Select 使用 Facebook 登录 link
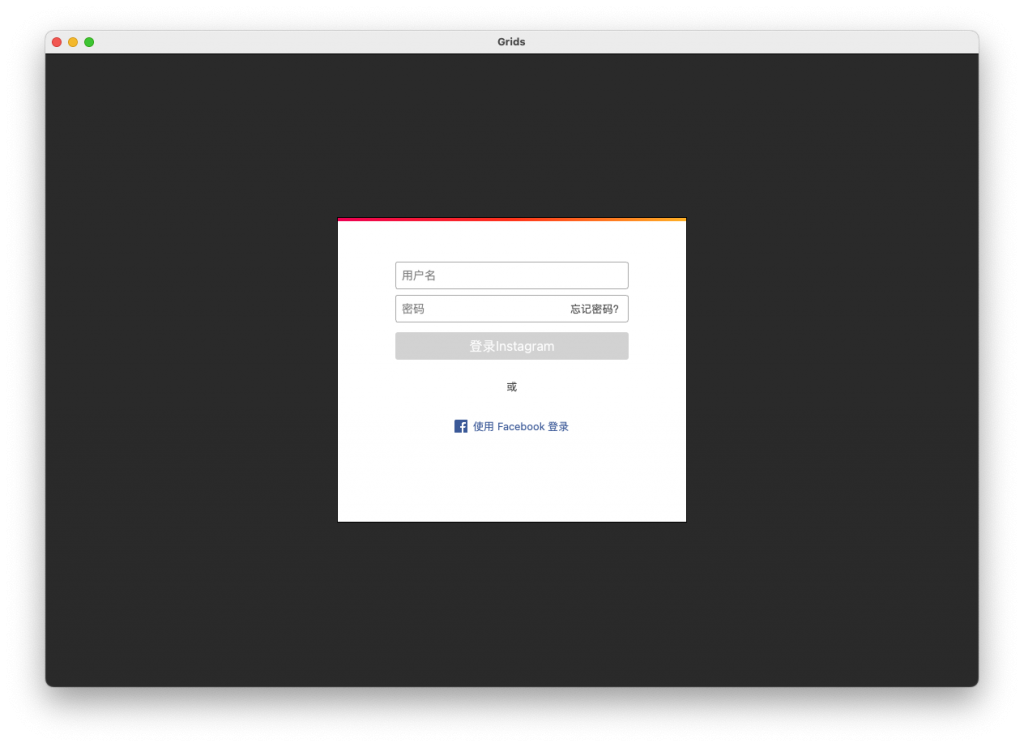The height and width of the screenshot is (747, 1024). coord(520,426)
